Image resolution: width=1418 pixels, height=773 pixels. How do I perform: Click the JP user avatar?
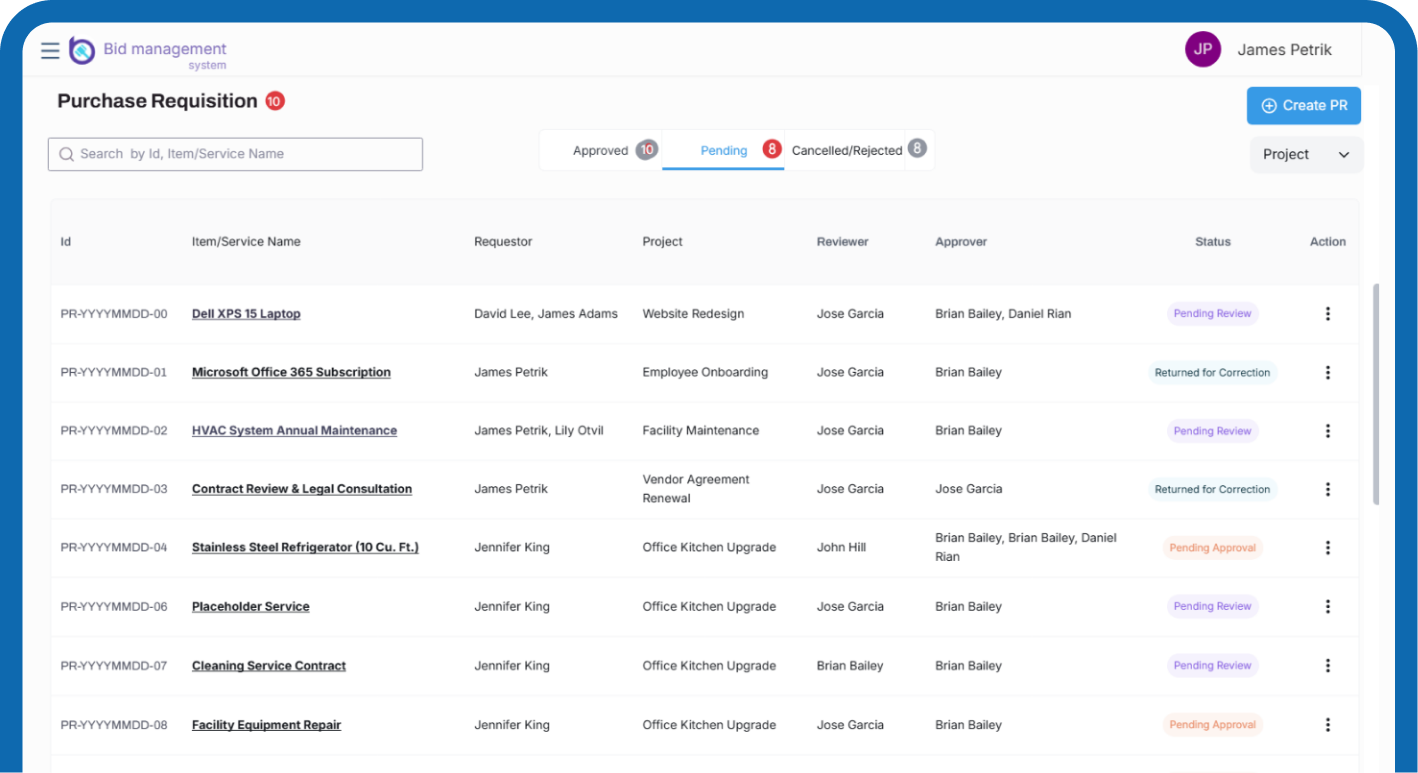tap(1202, 49)
